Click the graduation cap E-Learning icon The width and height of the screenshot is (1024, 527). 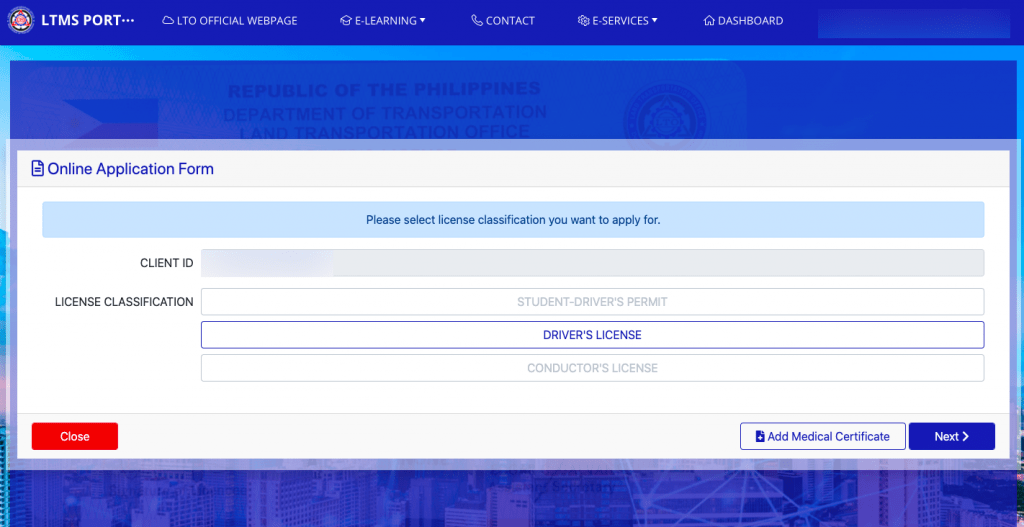(346, 20)
